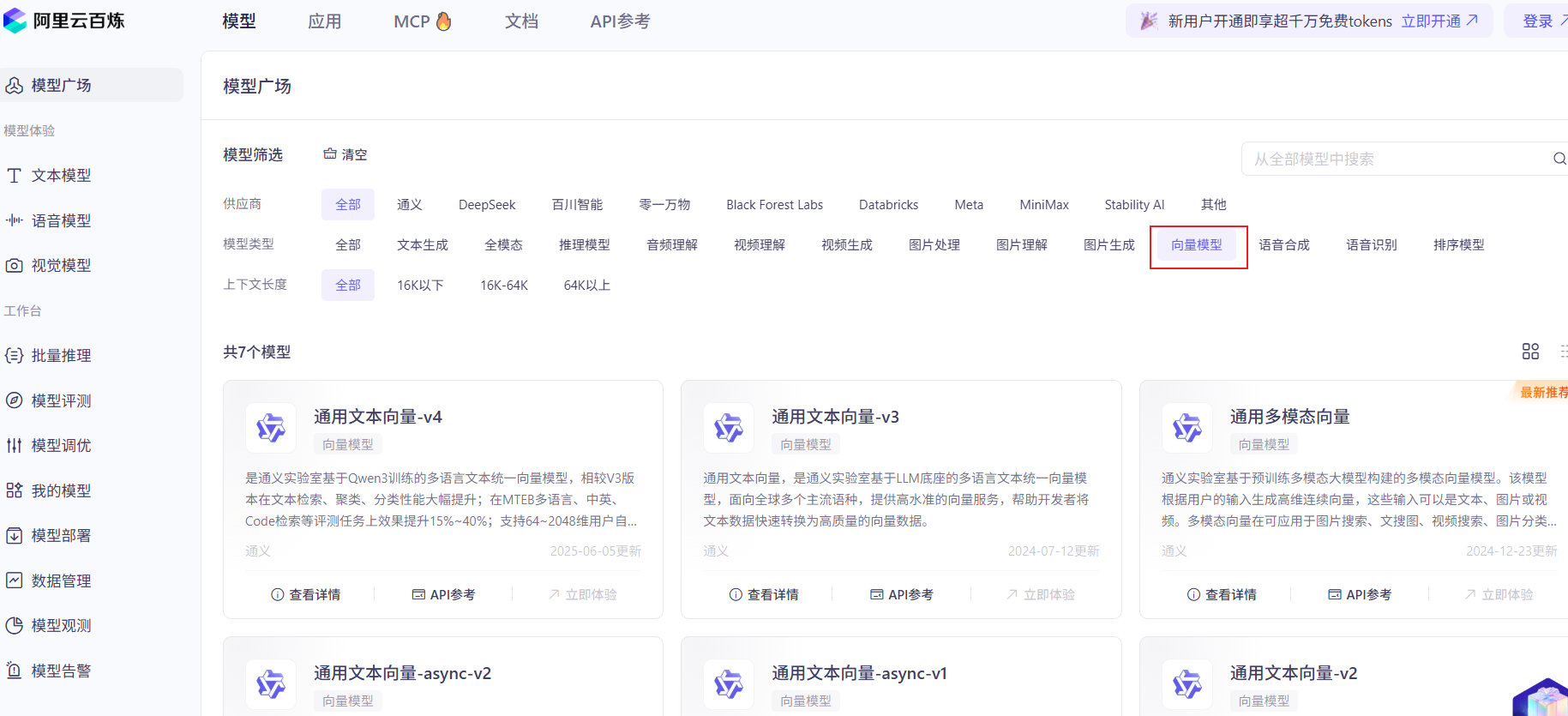Click 立即体验 for 通用文本向量-v4
1568x716 pixels.
582,594
